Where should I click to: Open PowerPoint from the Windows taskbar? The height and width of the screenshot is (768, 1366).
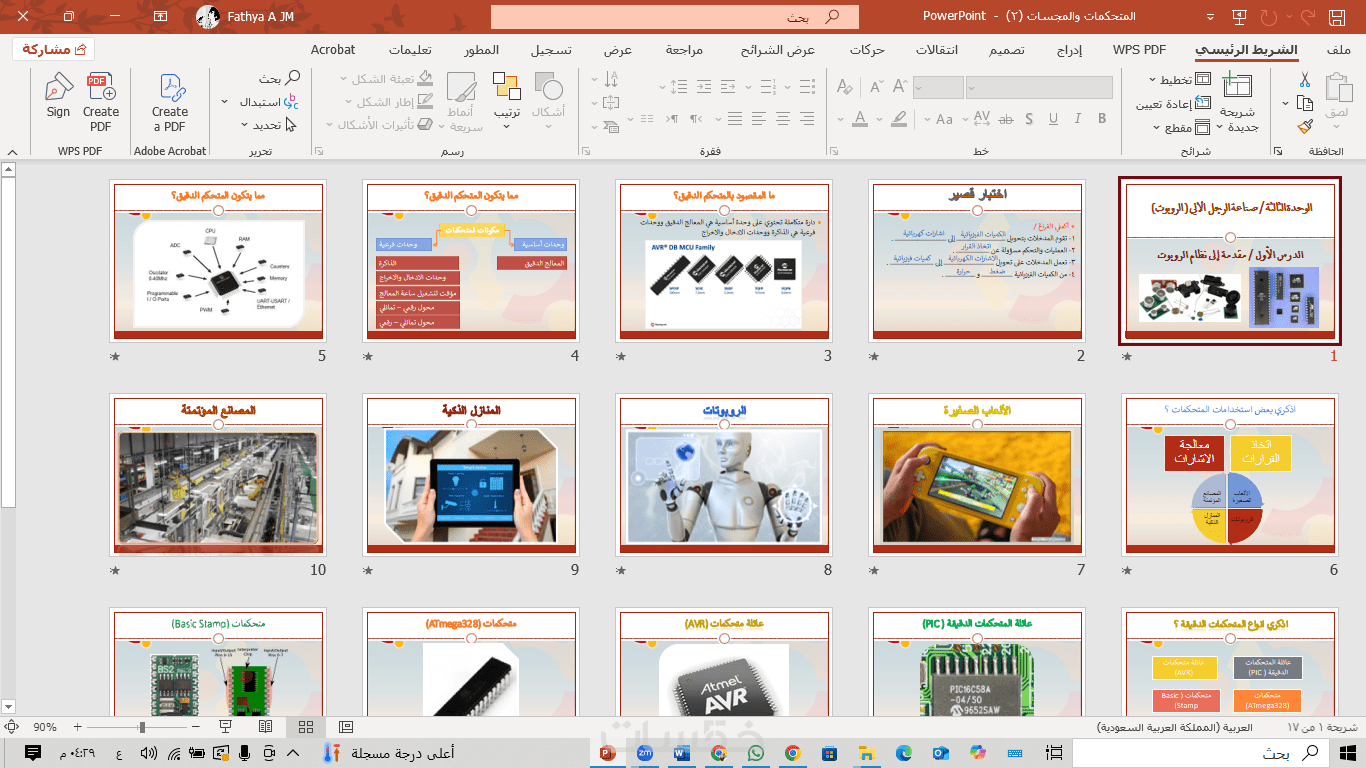pos(607,753)
